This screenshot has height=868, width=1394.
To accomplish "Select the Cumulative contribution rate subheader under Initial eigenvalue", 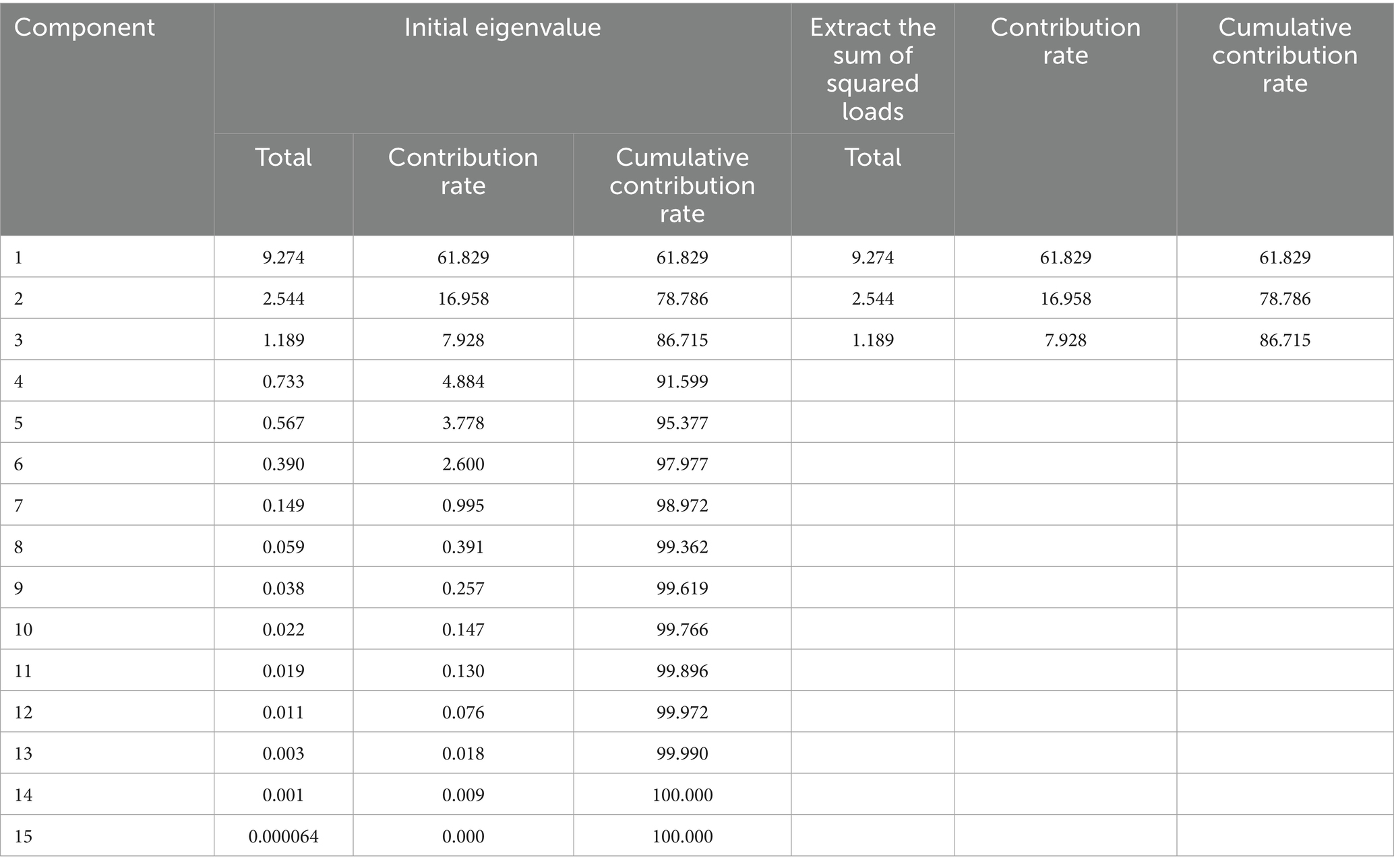I will click(x=682, y=185).
